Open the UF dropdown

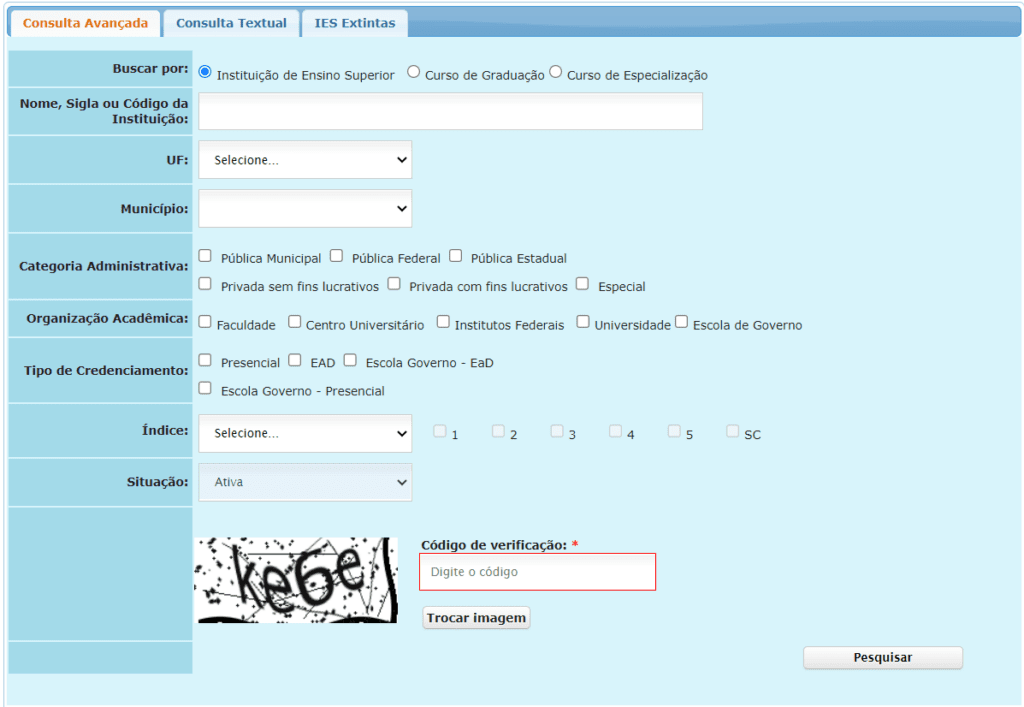click(305, 160)
